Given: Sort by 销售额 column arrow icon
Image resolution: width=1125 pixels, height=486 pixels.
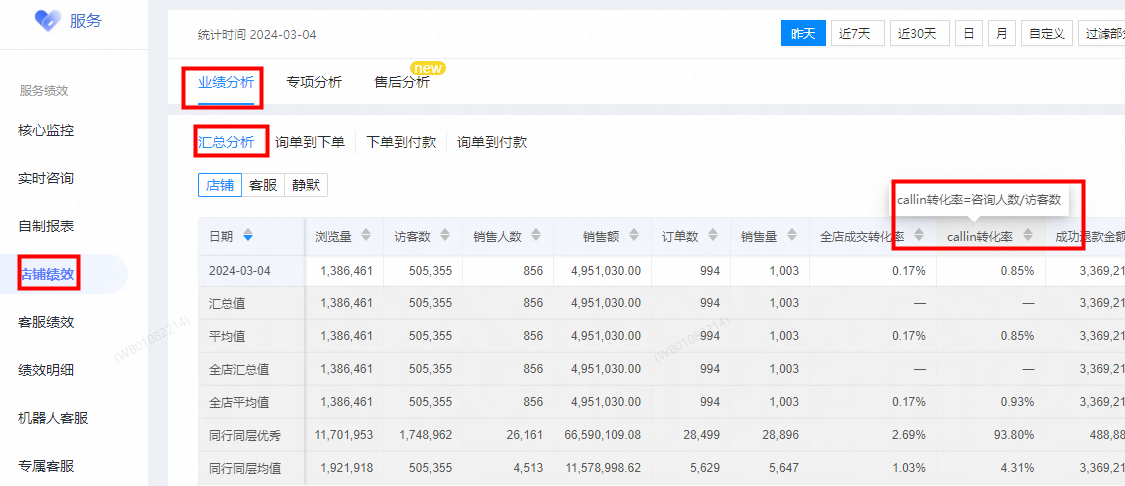Looking at the screenshot, I should 634,235.
